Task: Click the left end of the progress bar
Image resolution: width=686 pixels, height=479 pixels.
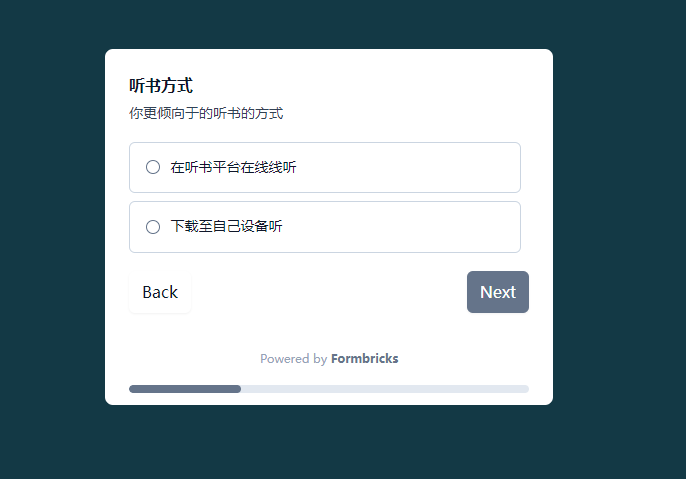Action: click(132, 388)
